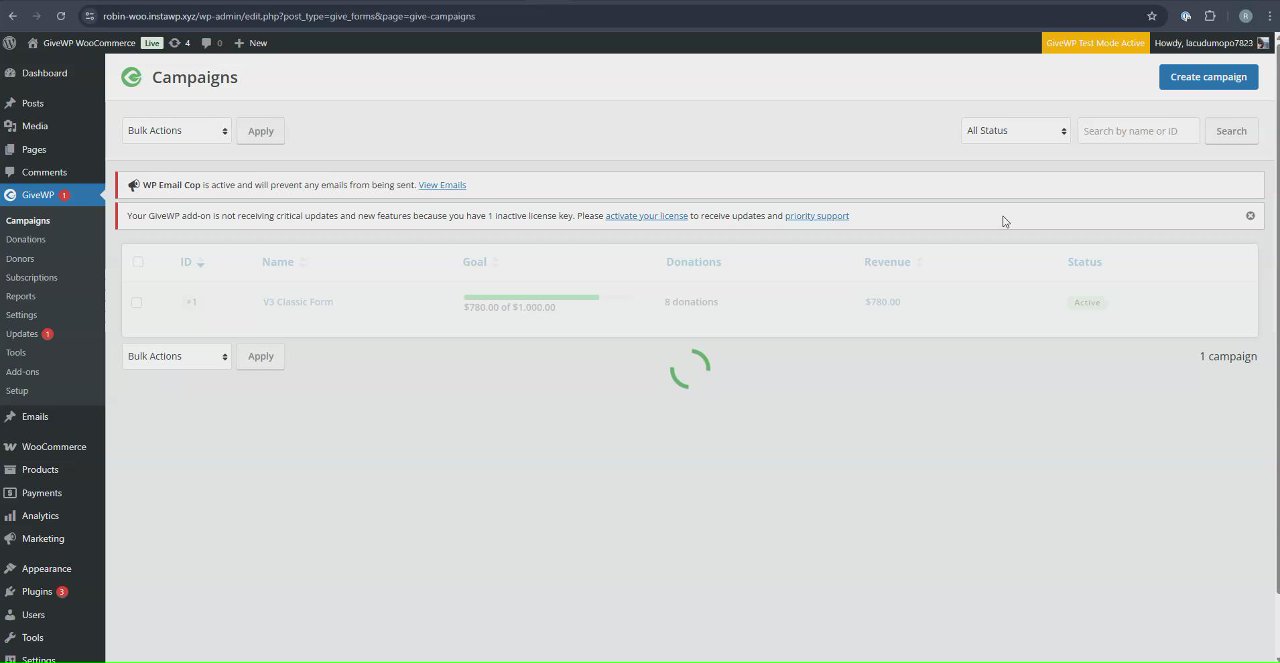
Task: Open Dashboard in the sidebar
Action: (x=44, y=73)
